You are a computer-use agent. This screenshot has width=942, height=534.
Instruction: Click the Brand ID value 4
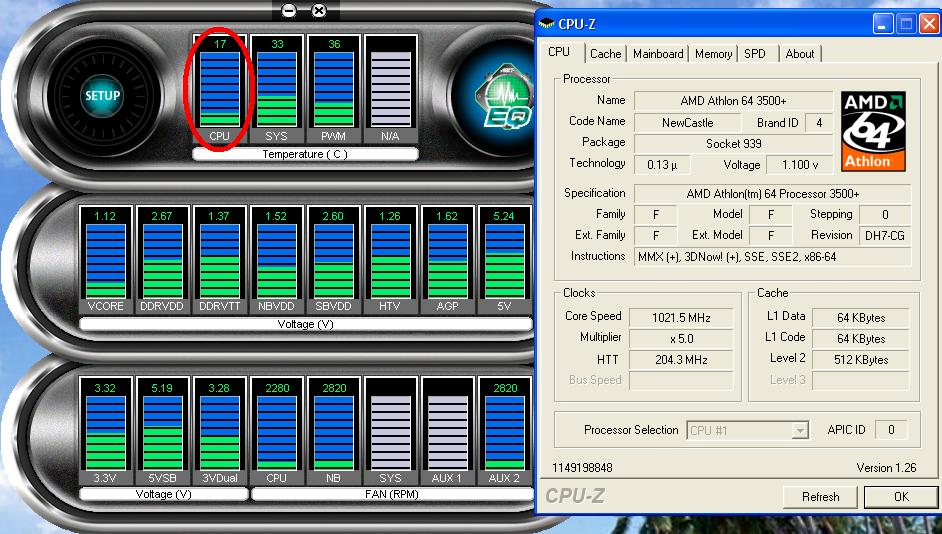point(819,123)
